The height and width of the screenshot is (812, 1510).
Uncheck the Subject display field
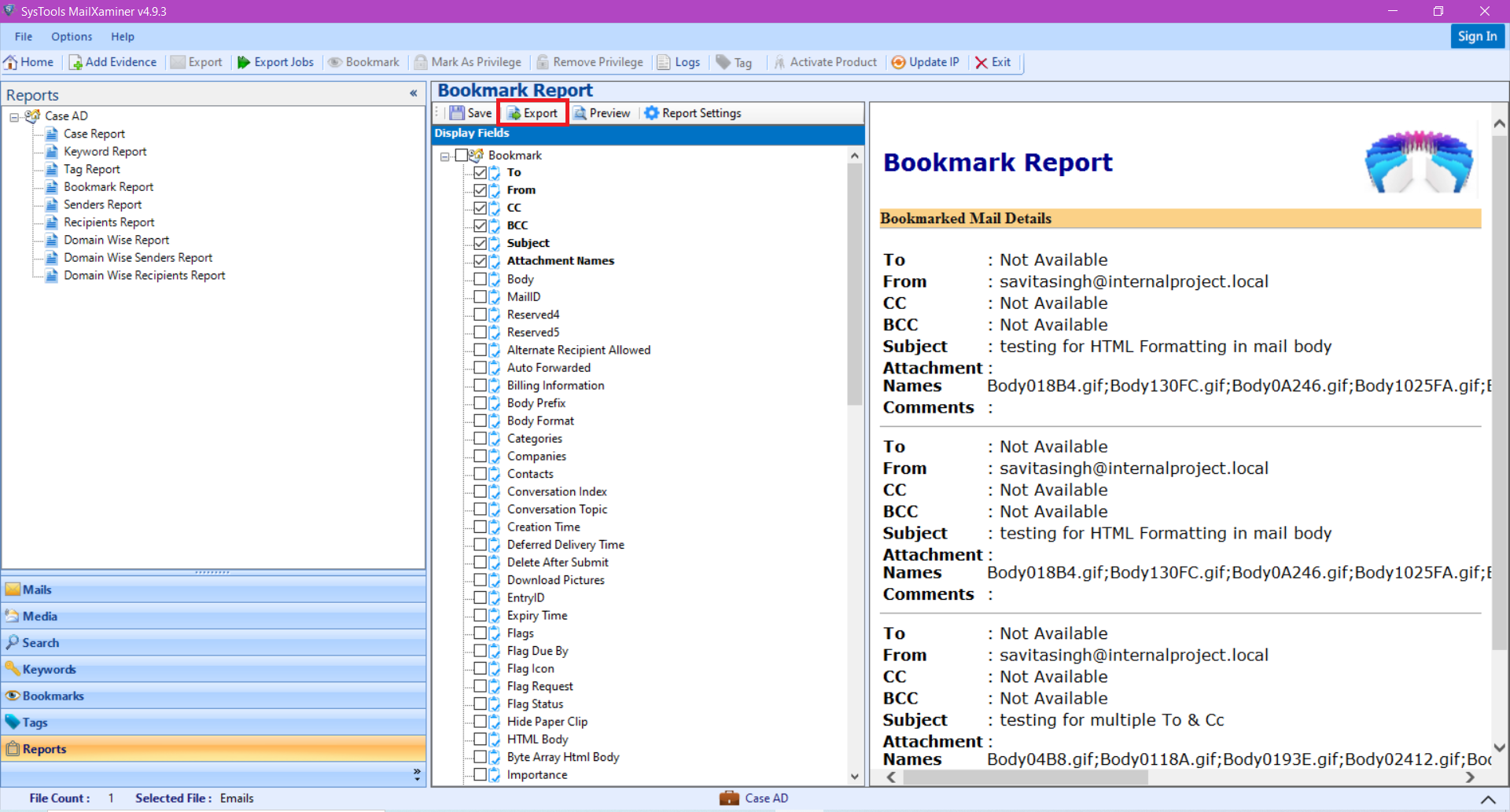pyautogui.click(x=480, y=243)
